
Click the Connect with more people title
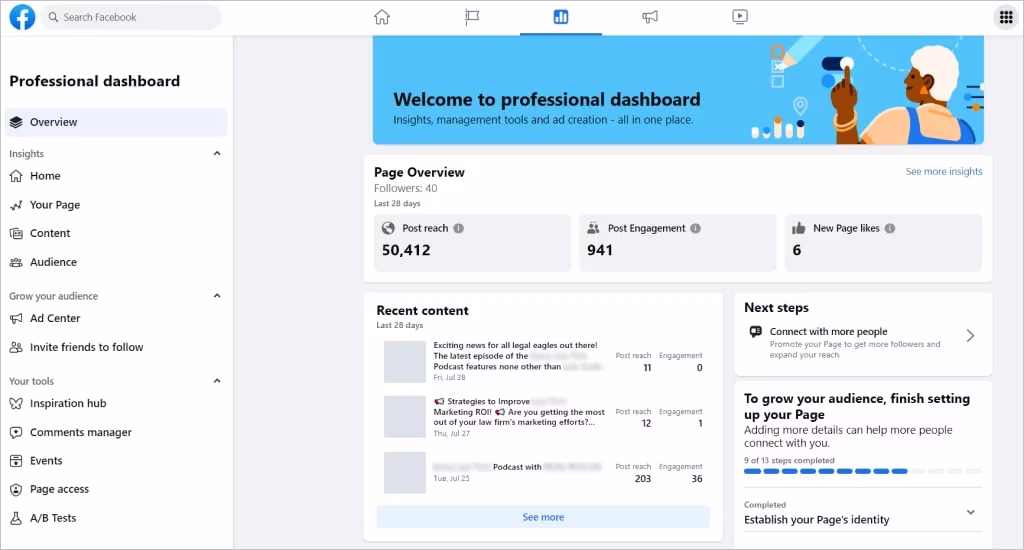tap(828, 331)
